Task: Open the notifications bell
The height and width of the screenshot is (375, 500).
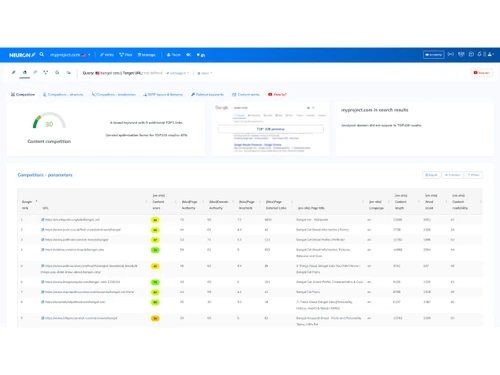Action: pos(479,54)
